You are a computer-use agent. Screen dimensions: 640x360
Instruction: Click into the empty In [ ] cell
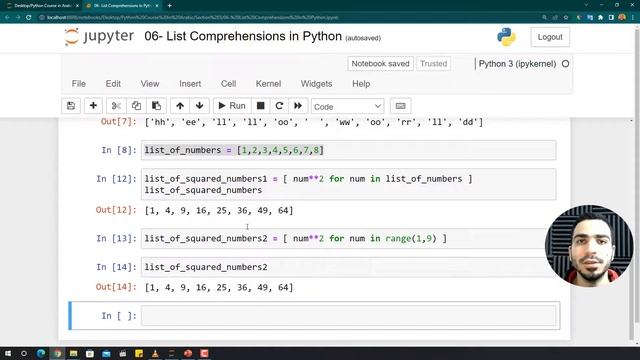point(349,316)
